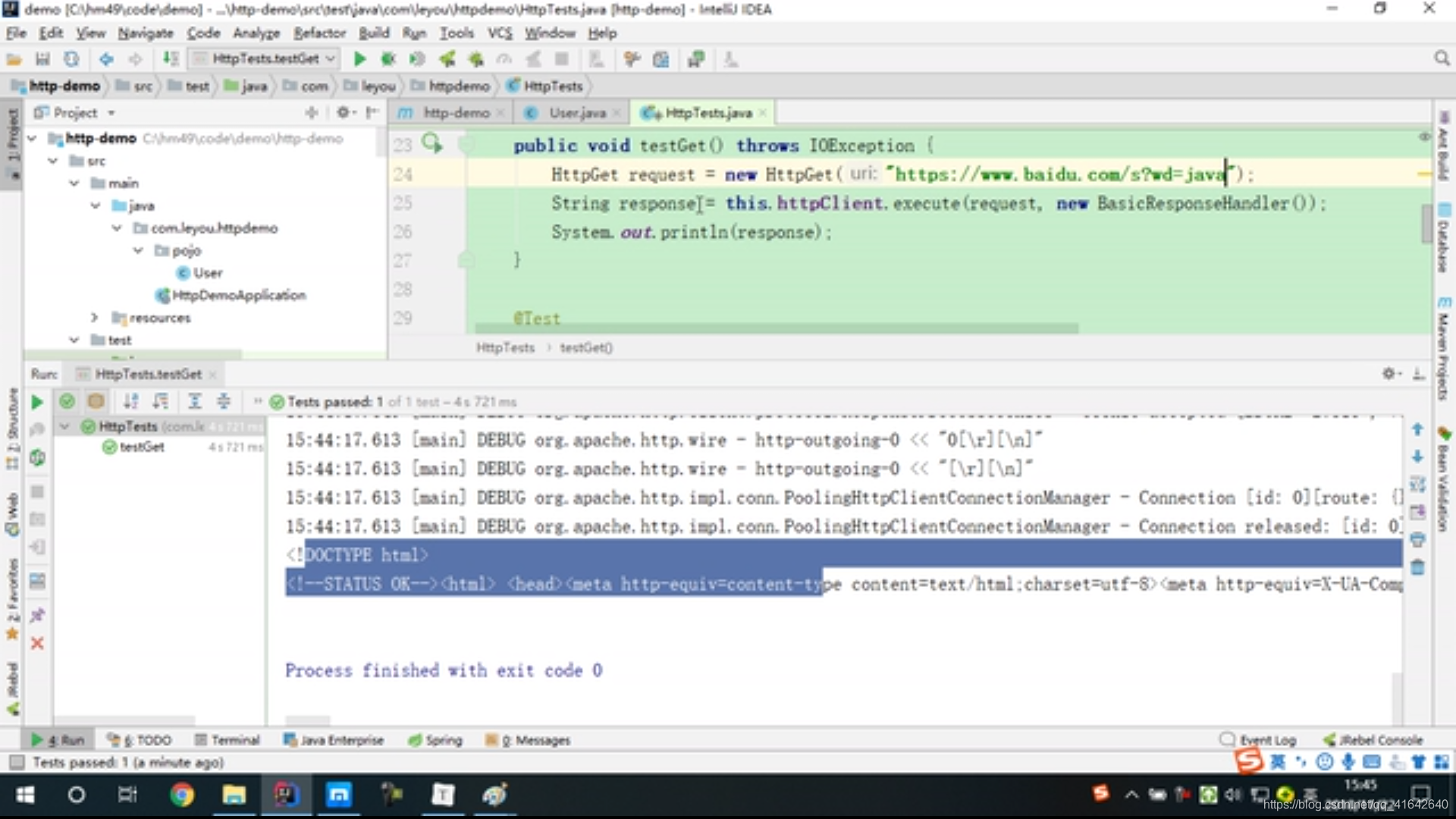The width and height of the screenshot is (1456, 819).
Task: Open the Refactor menu
Action: 319,33
